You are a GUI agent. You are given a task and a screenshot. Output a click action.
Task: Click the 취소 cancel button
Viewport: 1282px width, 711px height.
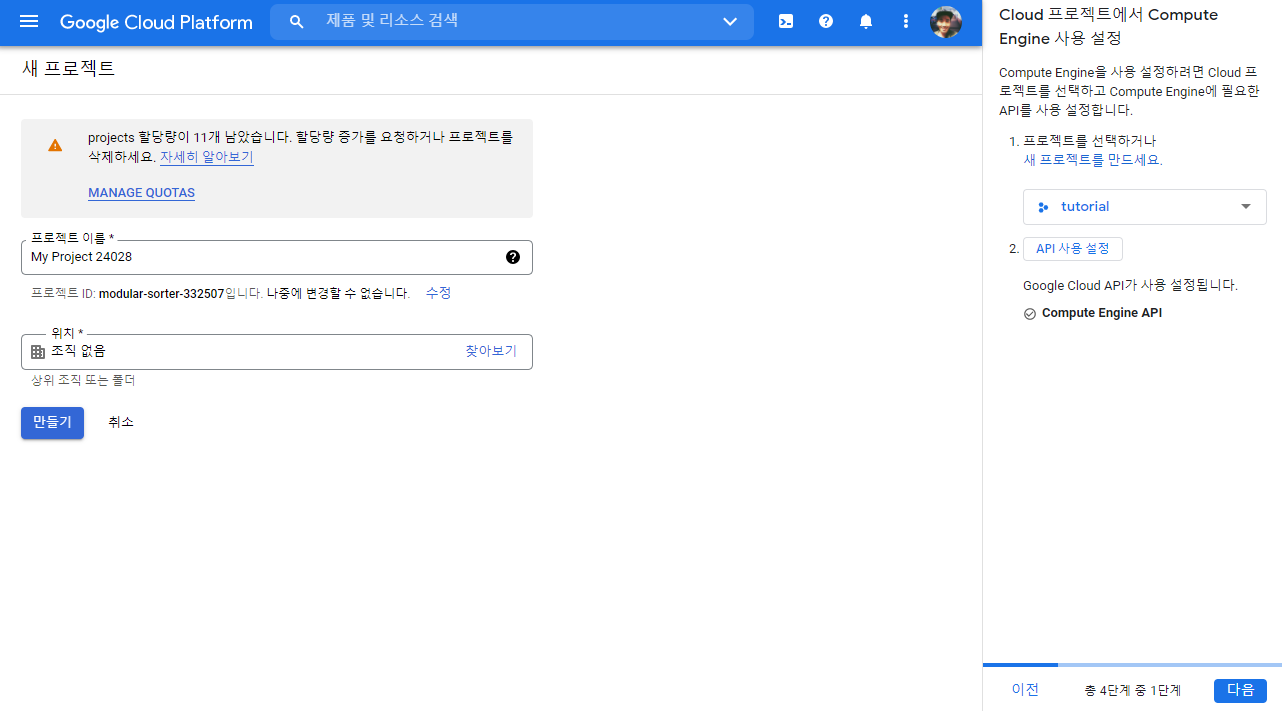[x=121, y=423]
